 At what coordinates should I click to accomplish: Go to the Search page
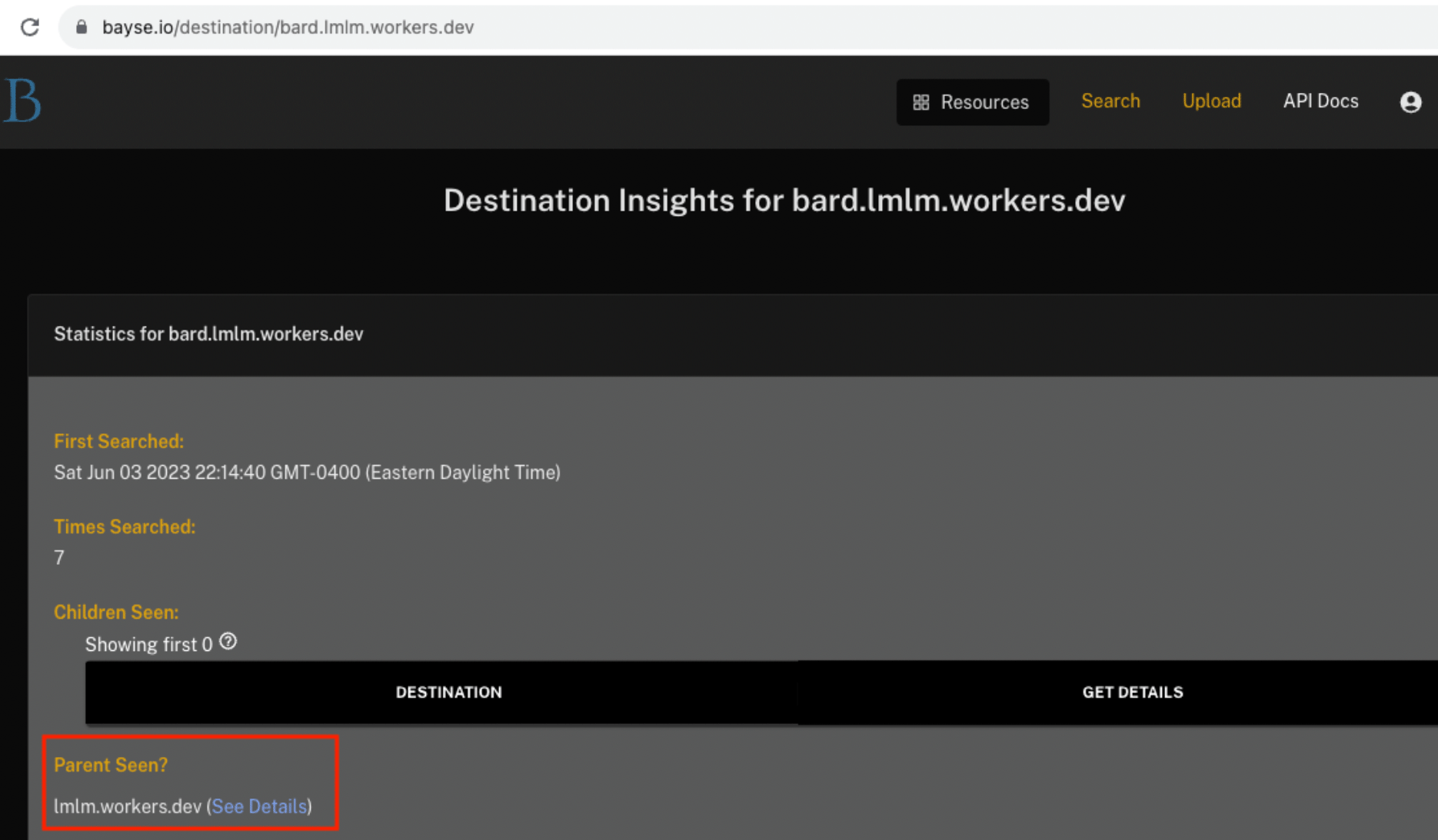point(1110,101)
